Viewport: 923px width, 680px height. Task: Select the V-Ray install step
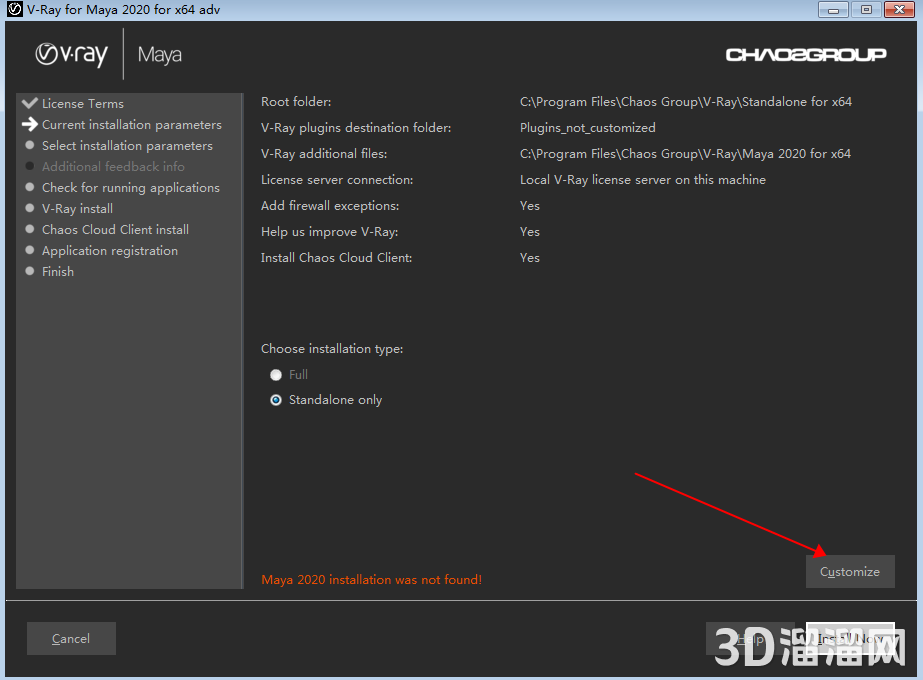[77, 209]
